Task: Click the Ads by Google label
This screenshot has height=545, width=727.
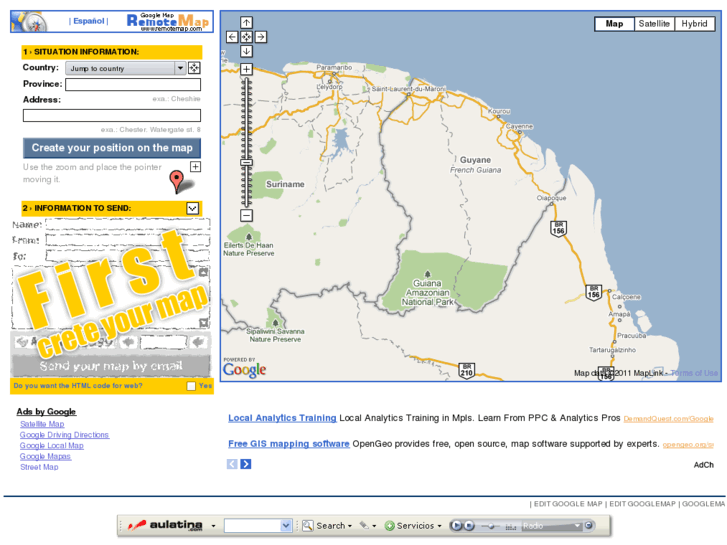Action: click(46, 411)
